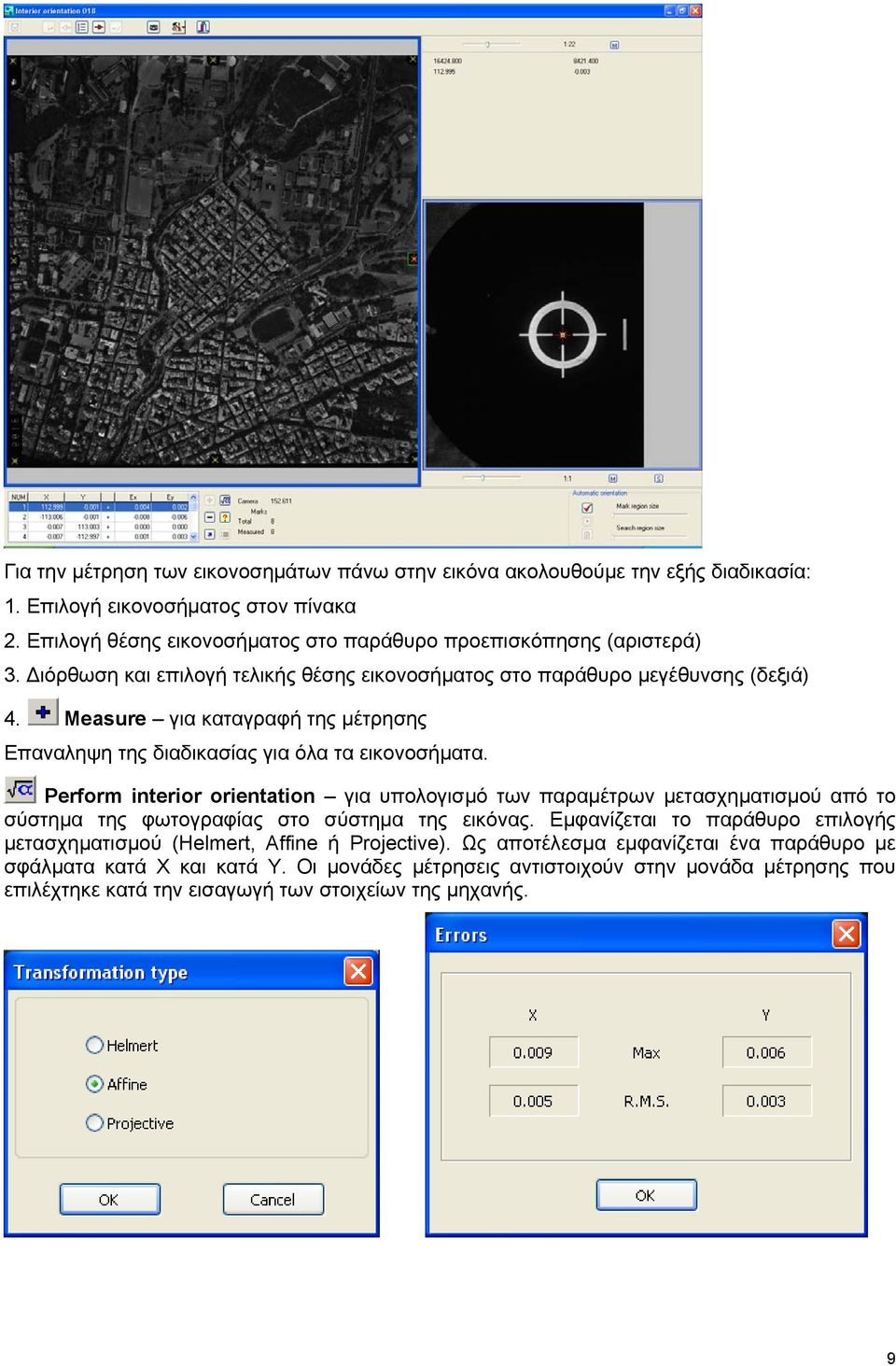
Task: Select fiducial row 2 with X -113.006
Action: (x=98, y=516)
